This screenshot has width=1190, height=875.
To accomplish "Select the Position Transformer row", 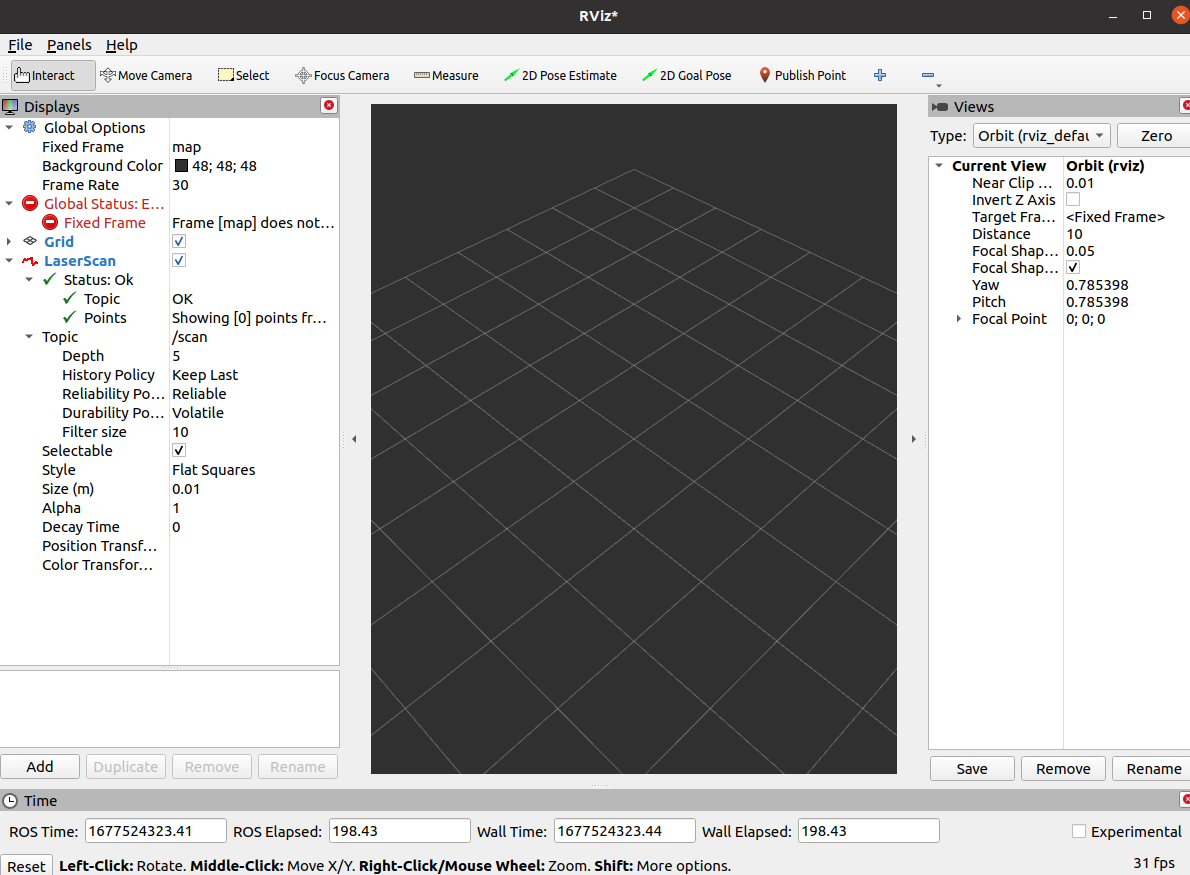I will point(169,546).
